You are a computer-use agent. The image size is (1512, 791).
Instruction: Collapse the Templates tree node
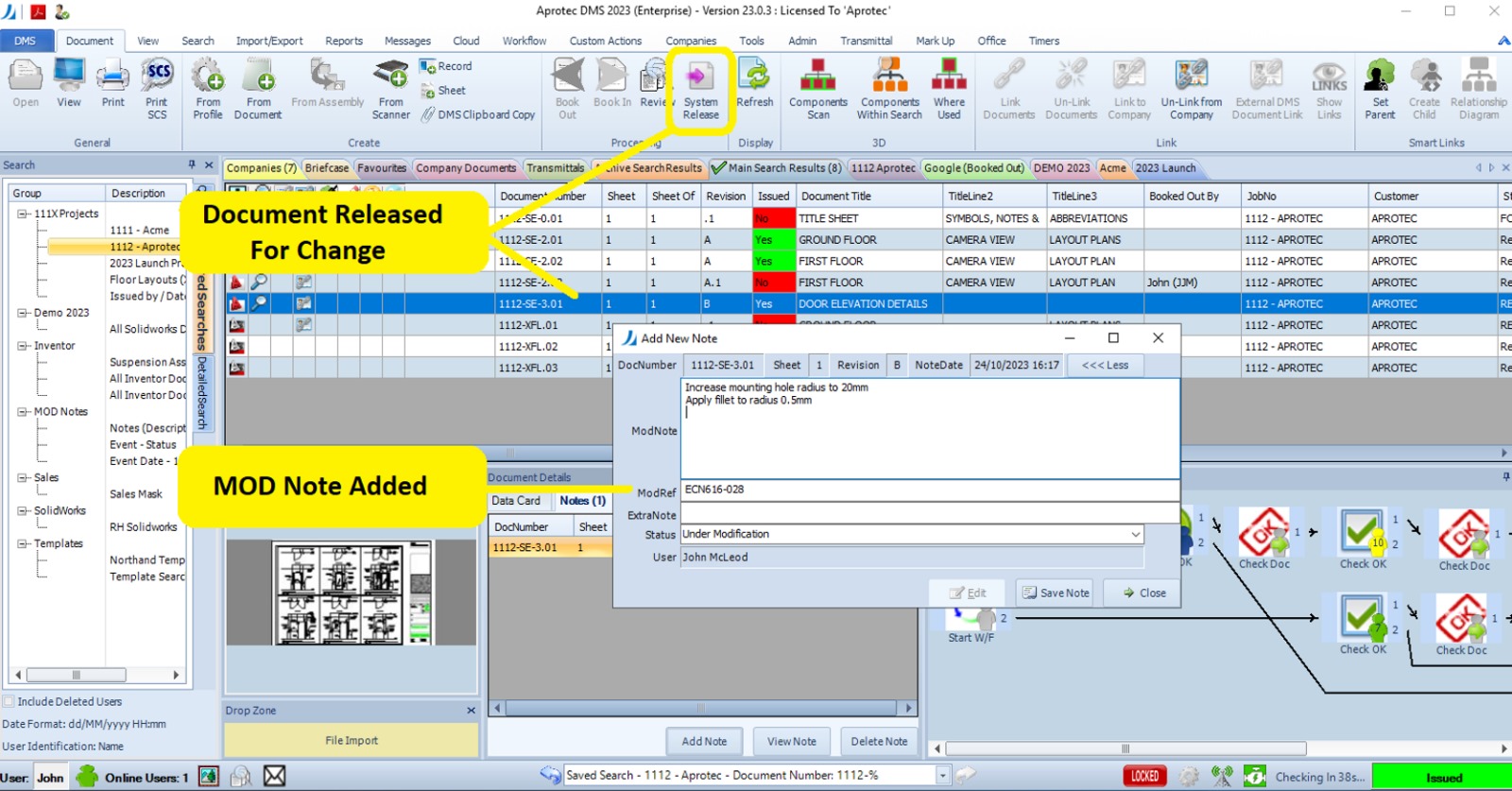coord(22,543)
